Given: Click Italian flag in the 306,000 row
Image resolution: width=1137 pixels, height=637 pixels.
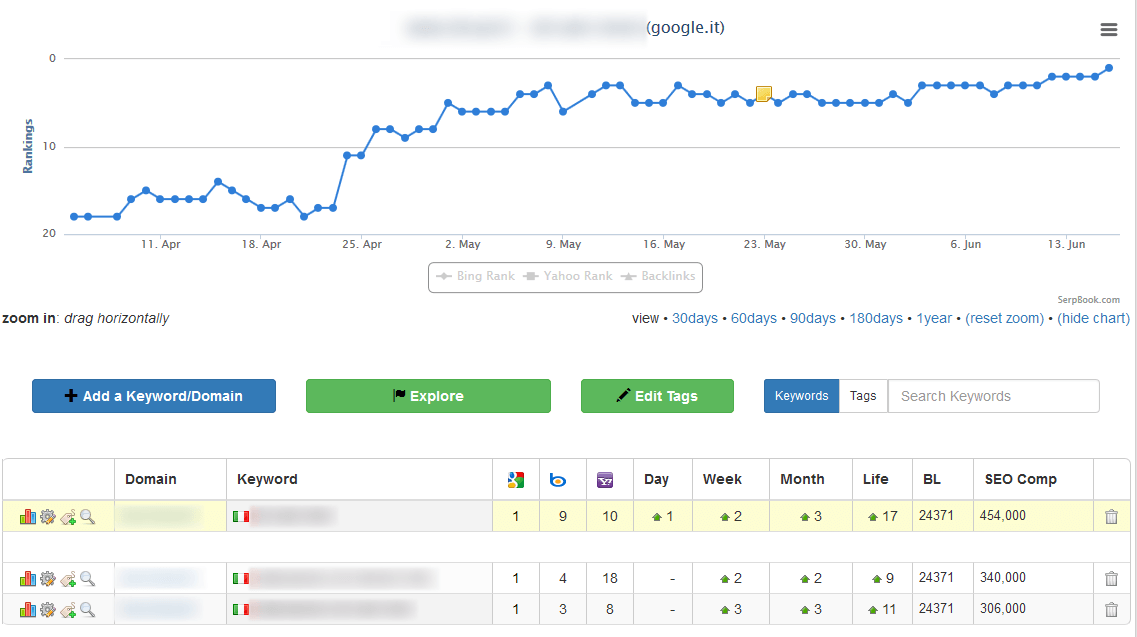Looking at the screenshot, I should point(241,609).
